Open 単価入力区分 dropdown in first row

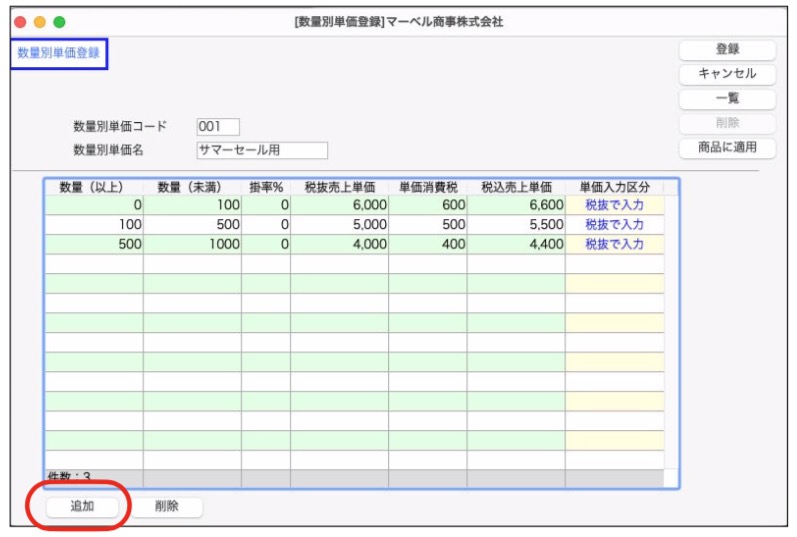(x=614, y=205)
